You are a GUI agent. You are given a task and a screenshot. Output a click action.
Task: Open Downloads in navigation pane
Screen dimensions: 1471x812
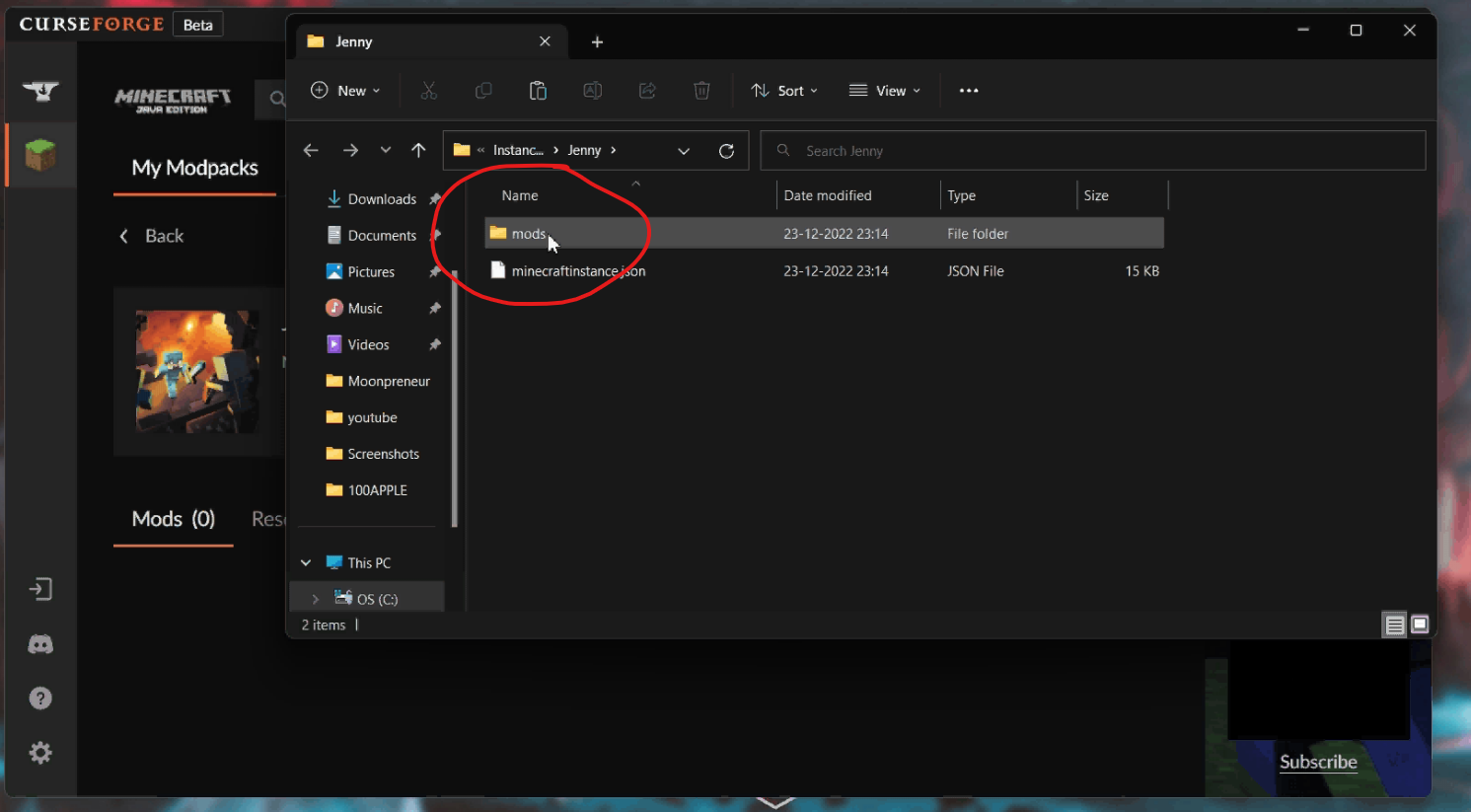[381, 199]
